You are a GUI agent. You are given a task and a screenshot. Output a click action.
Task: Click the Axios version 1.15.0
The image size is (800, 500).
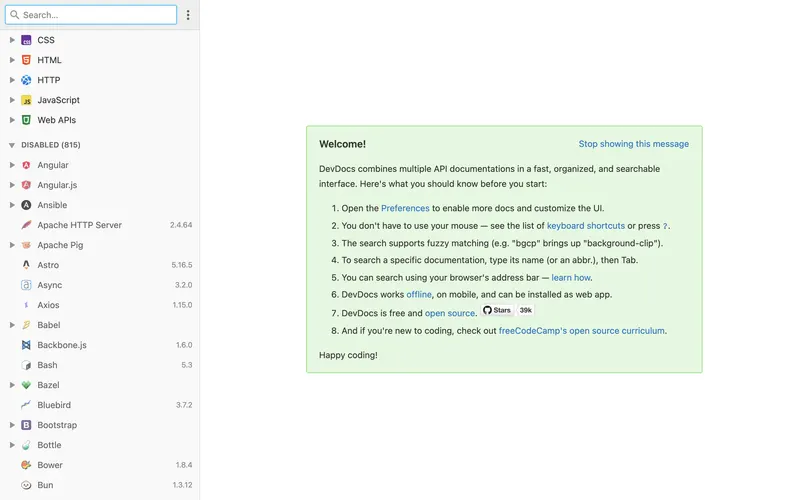coord(182,305)
